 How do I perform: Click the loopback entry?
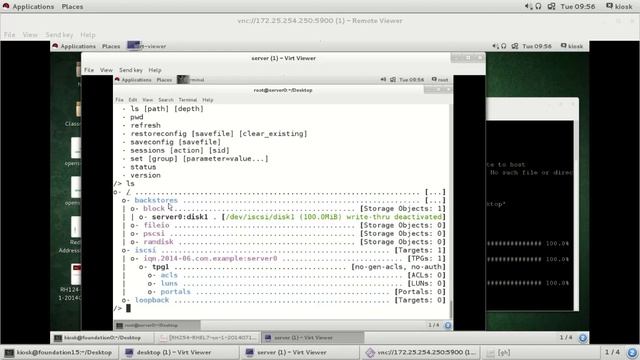point(152,300)
